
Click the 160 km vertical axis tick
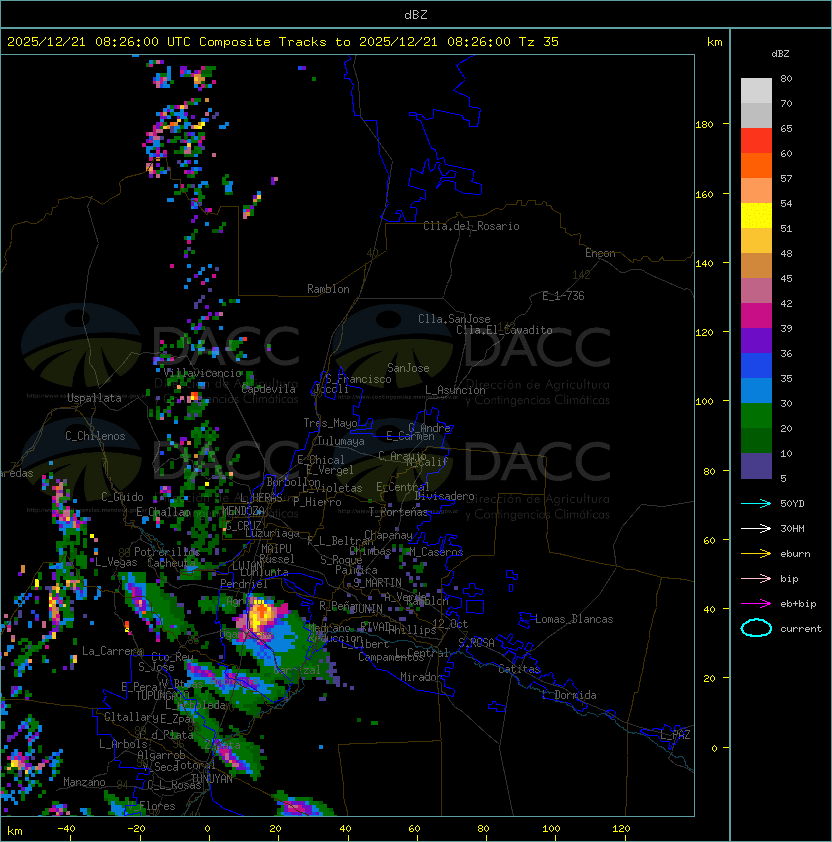click(704, 194)
